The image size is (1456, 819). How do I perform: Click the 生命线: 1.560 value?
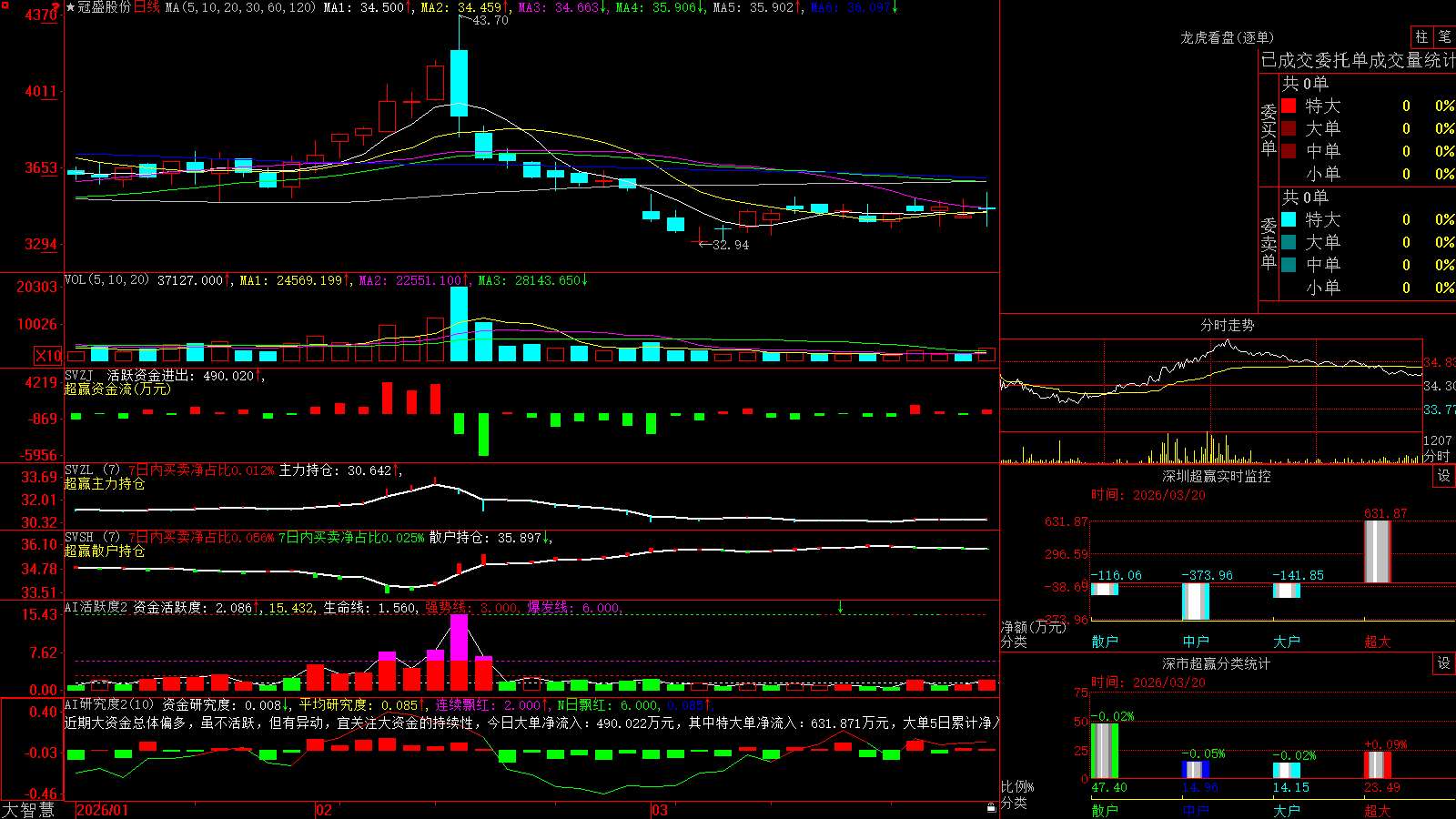click(370, 608)
